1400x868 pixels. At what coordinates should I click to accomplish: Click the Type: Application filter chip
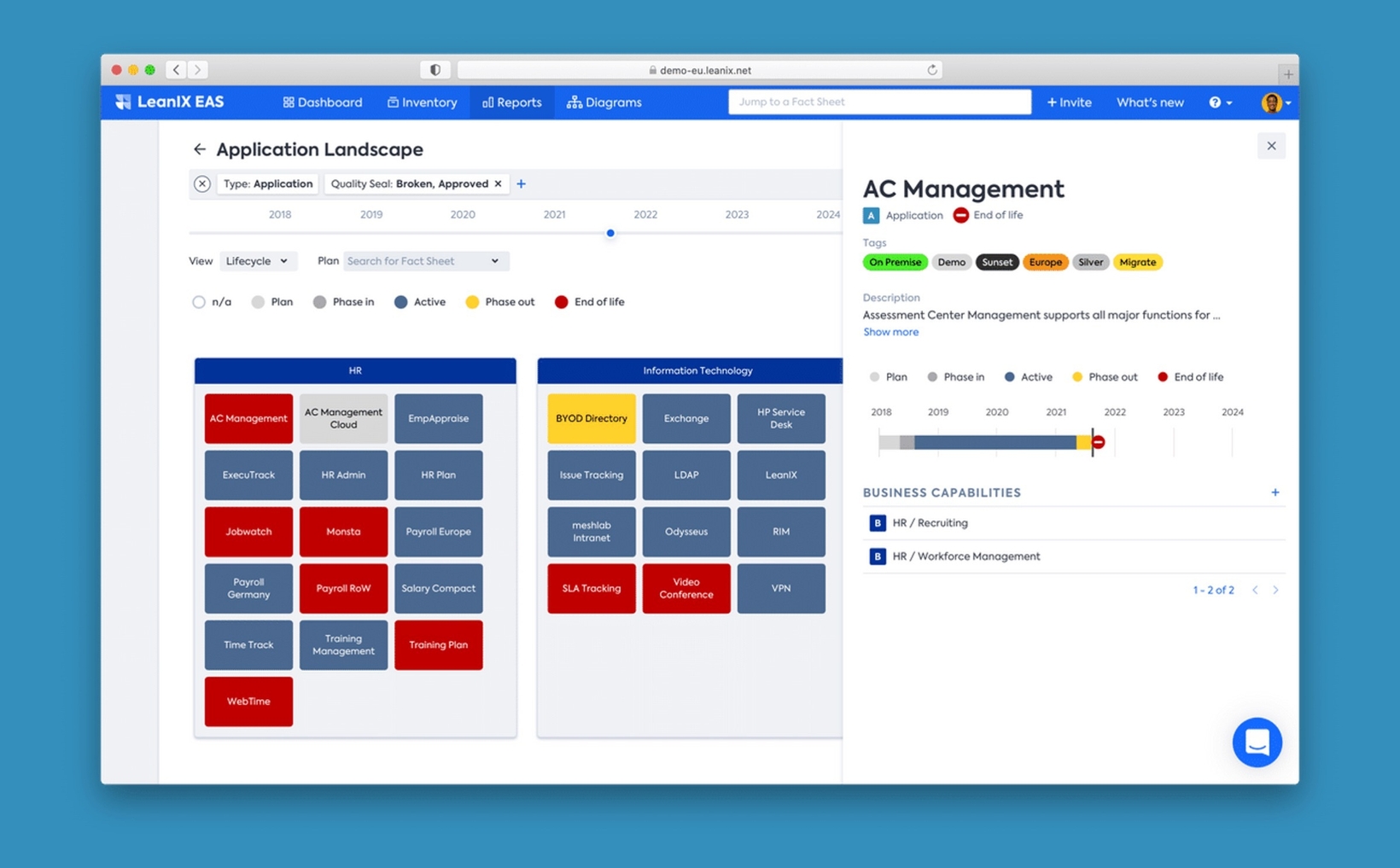(268, 184)
